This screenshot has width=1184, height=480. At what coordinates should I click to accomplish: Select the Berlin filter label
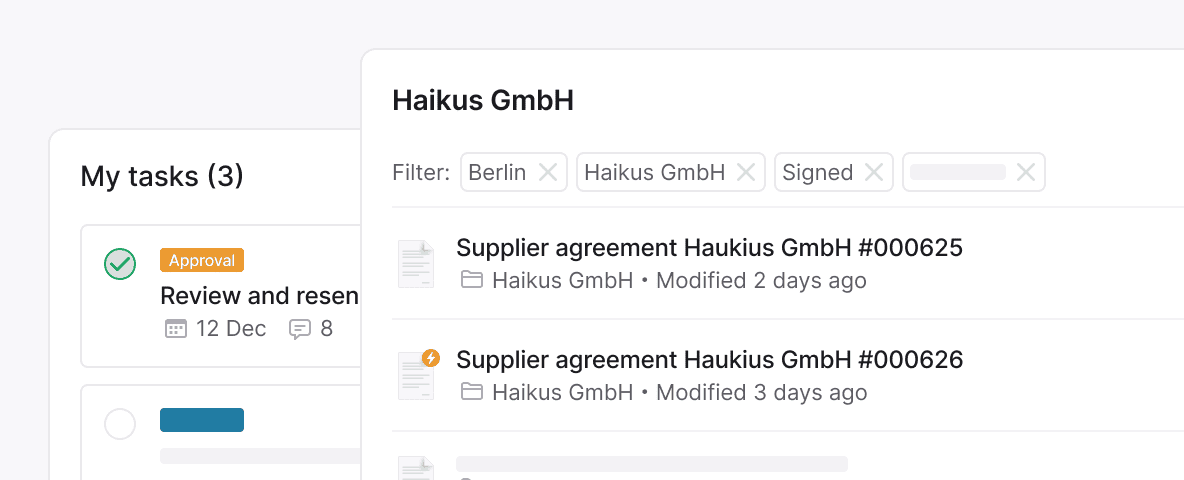[x=497, y=172]
